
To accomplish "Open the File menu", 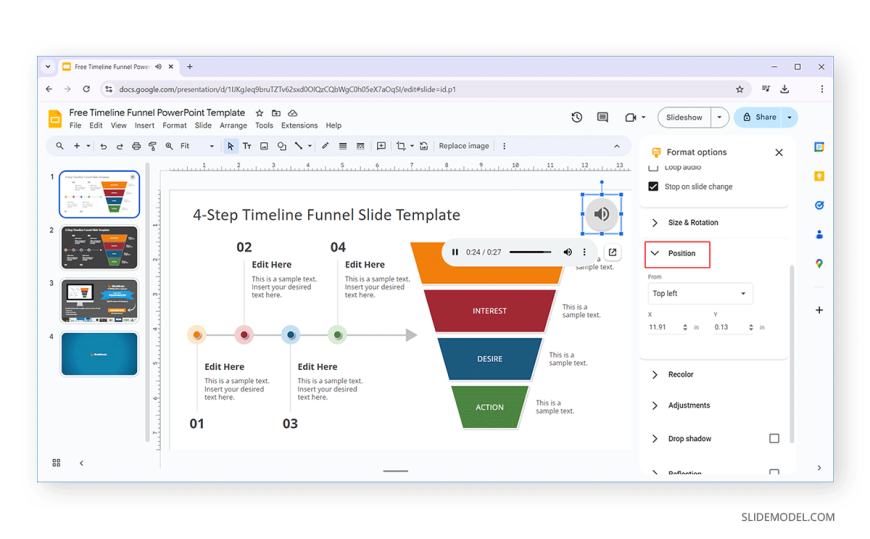I will [75, 125].
